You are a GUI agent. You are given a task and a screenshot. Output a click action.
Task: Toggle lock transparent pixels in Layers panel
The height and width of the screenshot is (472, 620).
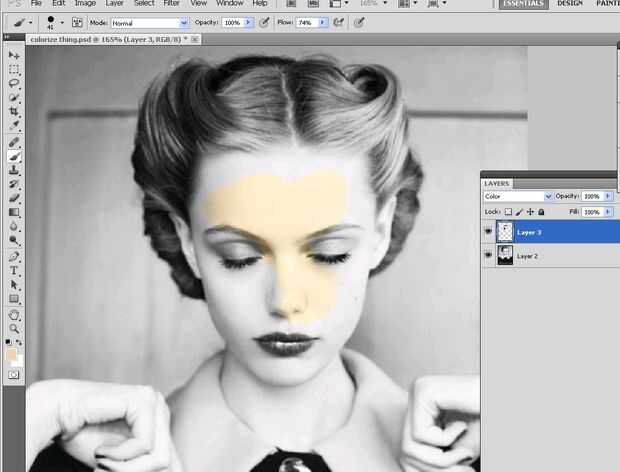coord(508,212)
